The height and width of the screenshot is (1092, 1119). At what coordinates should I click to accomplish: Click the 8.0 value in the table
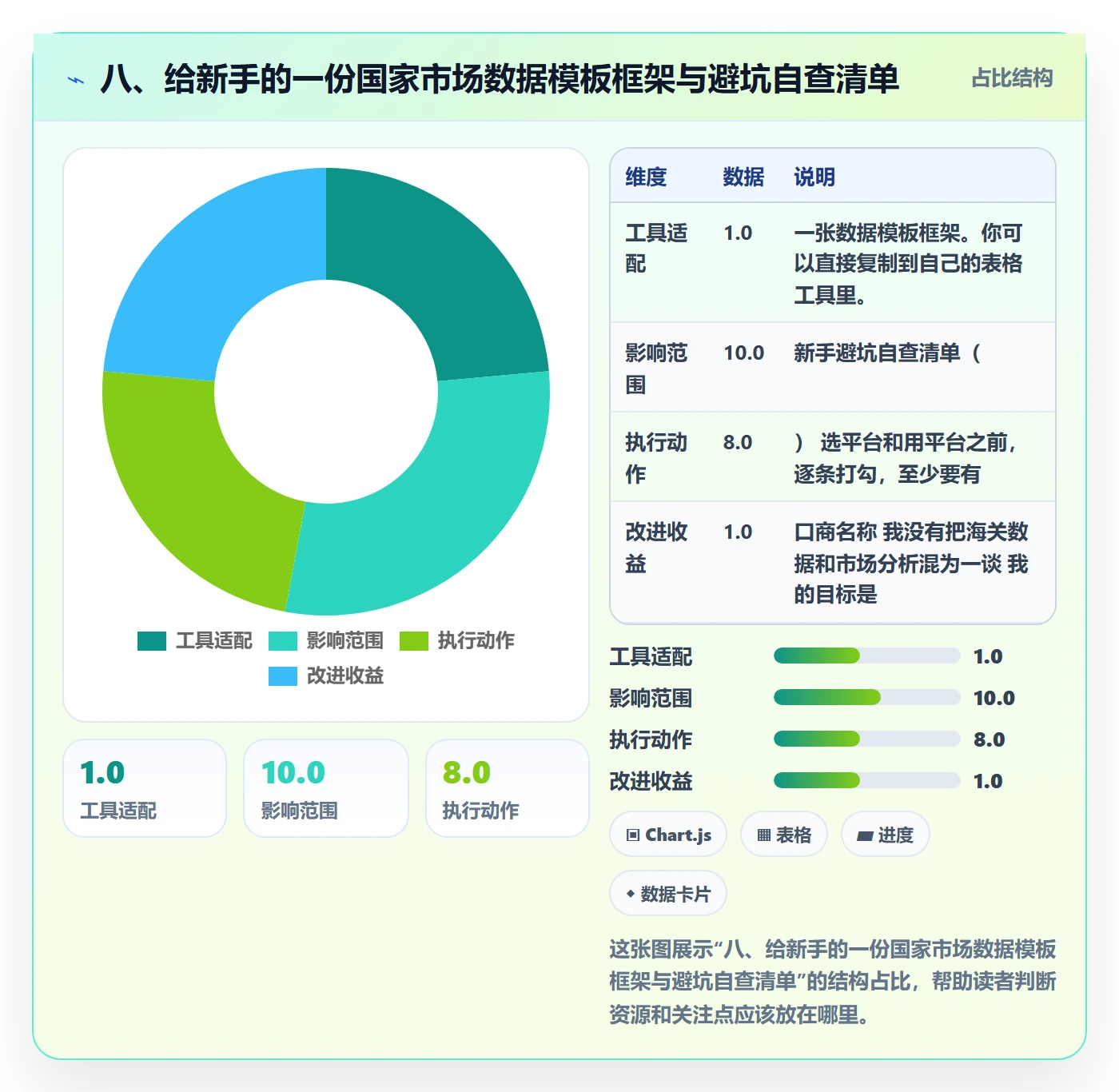(738, 443)
